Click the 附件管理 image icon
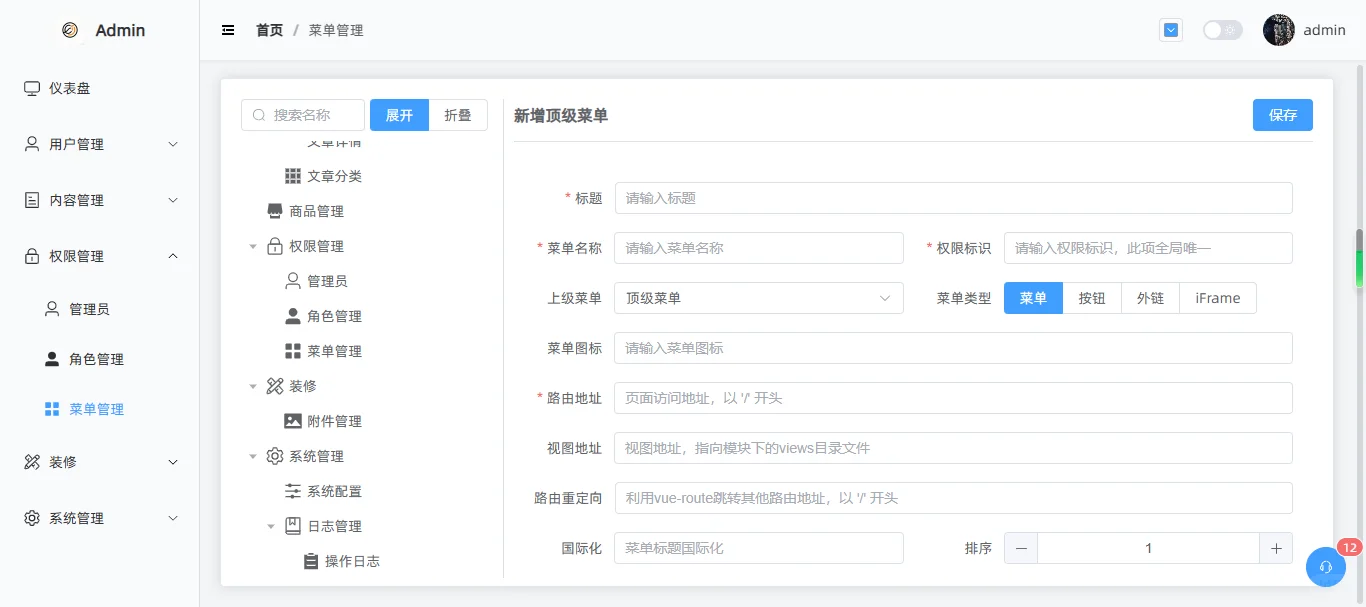 coord(293,420)
